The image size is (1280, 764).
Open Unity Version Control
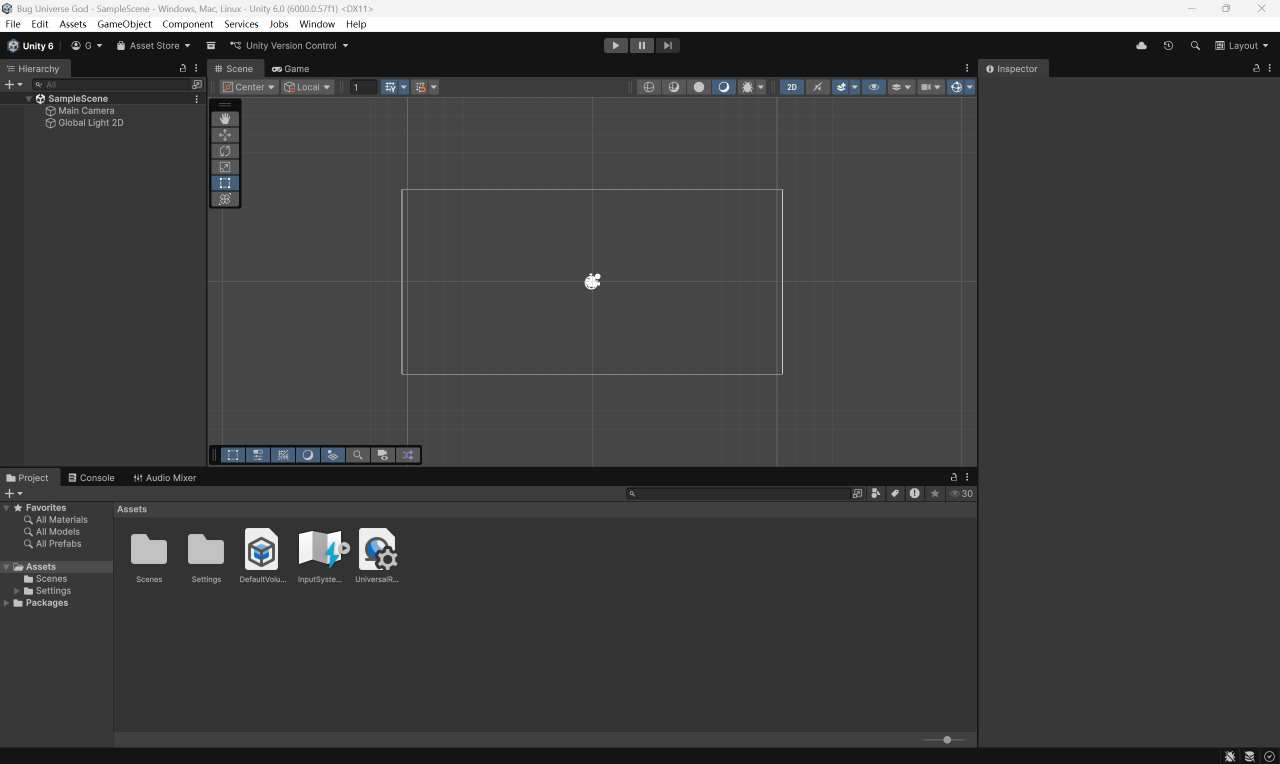(x=289, y=46)
